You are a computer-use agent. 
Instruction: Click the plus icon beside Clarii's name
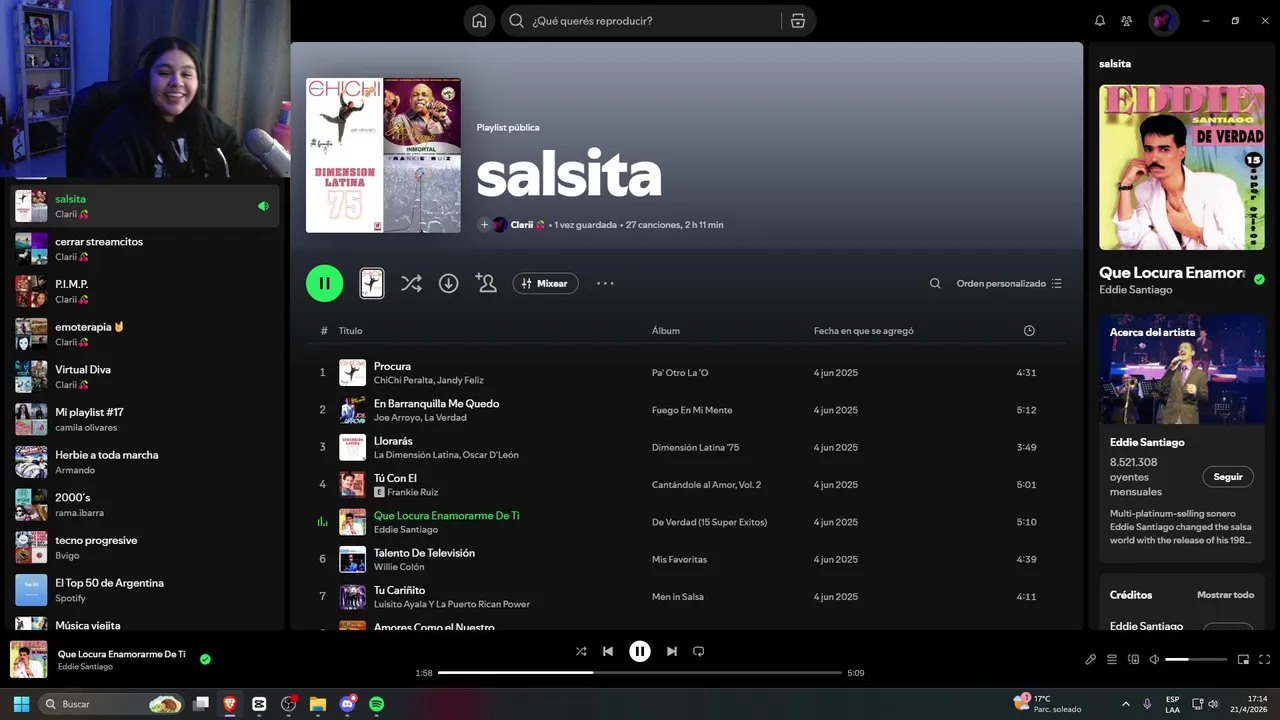click(x=484, y=225)
